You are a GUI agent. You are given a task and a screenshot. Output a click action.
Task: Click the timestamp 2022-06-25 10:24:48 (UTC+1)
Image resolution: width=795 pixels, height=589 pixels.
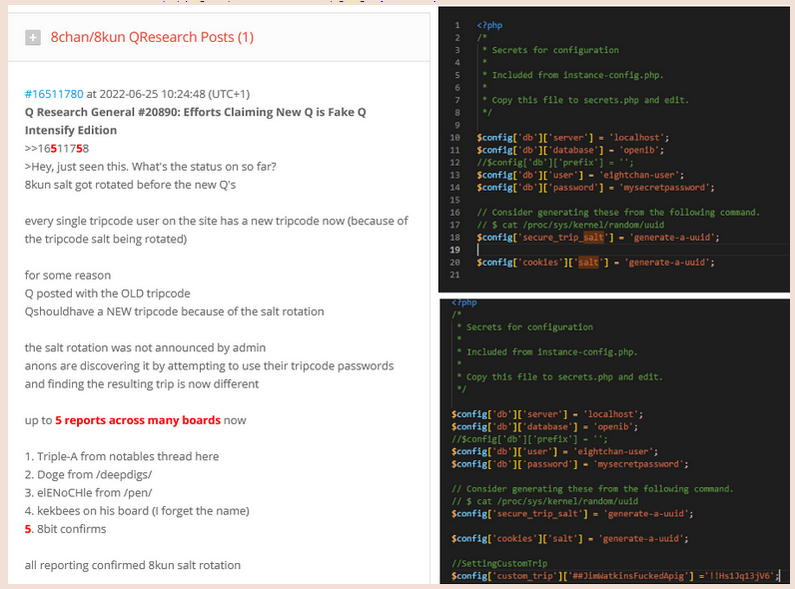pyautogui.click(x=174, y=94)
